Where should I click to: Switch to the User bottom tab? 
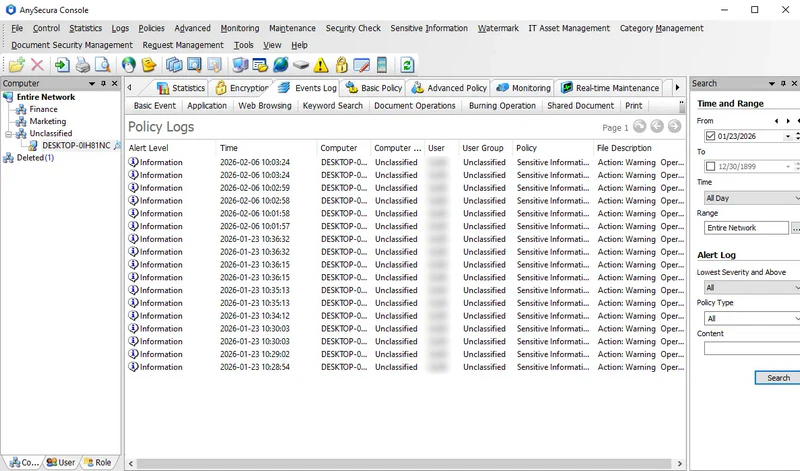61,462
